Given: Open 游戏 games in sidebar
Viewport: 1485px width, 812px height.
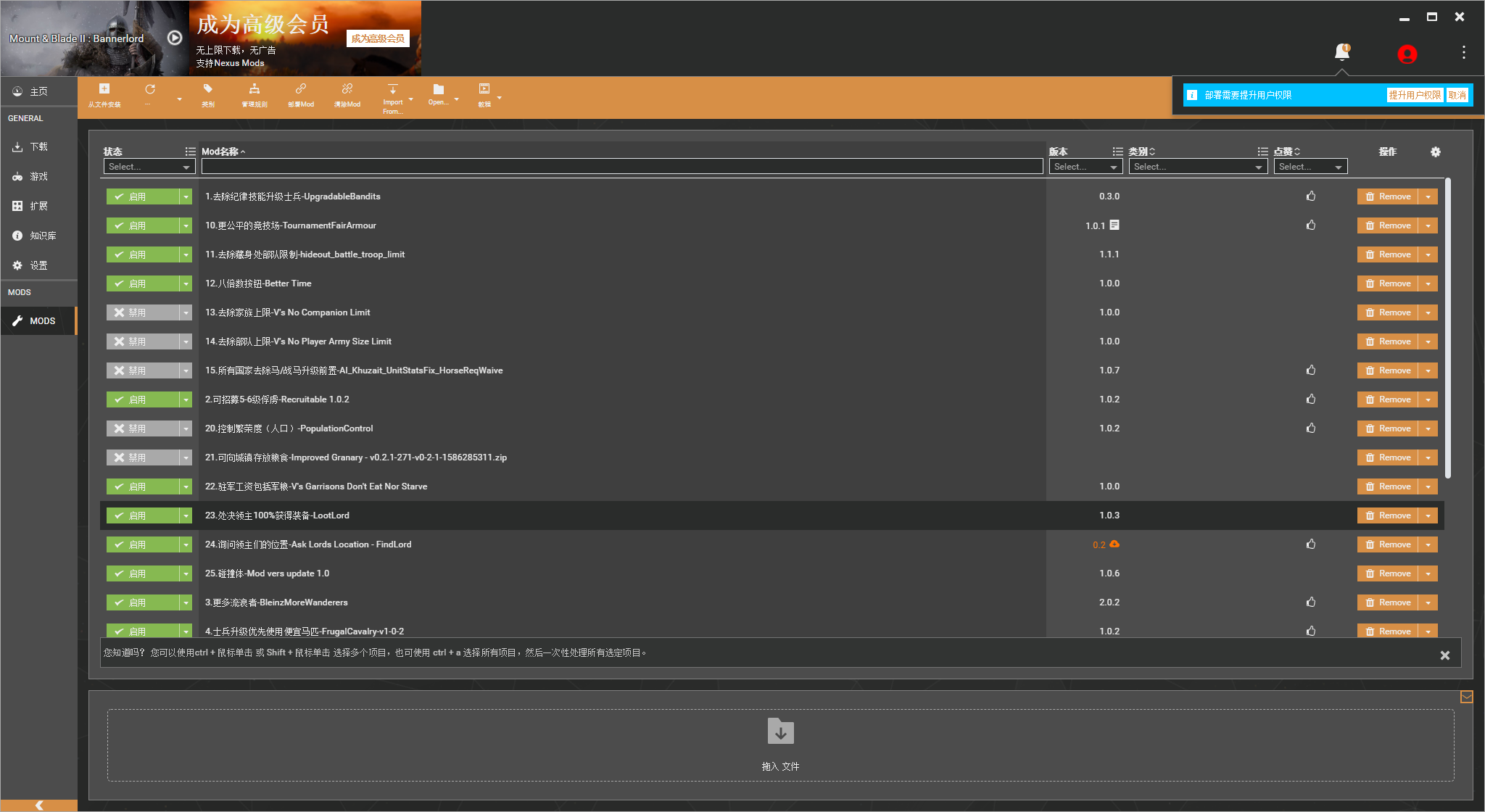Looking at the screenshot, I should (x=38, y=176).
